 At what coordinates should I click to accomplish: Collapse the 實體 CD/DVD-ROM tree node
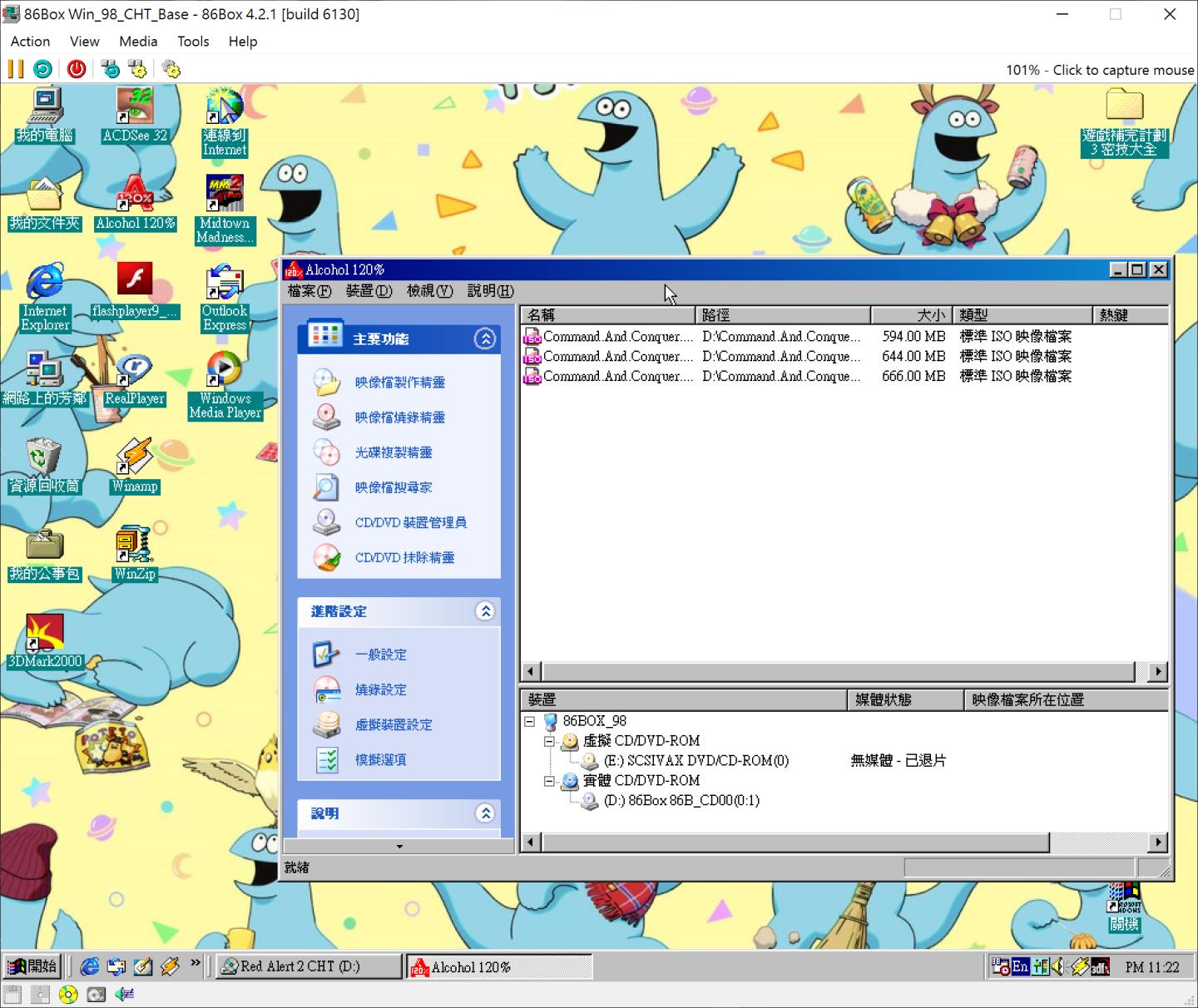pyautogui.click(x=549, y=781)
